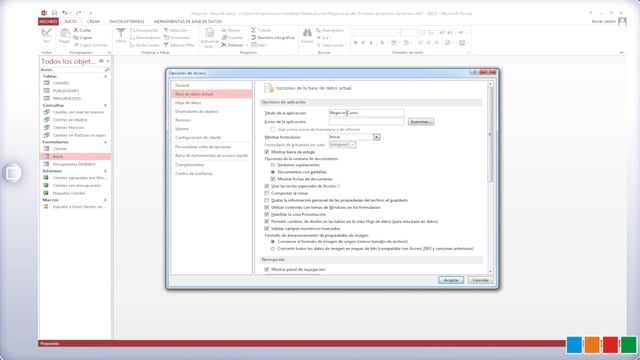
Task: Sort with the Ascendente command
Action: tap(144, 30)
